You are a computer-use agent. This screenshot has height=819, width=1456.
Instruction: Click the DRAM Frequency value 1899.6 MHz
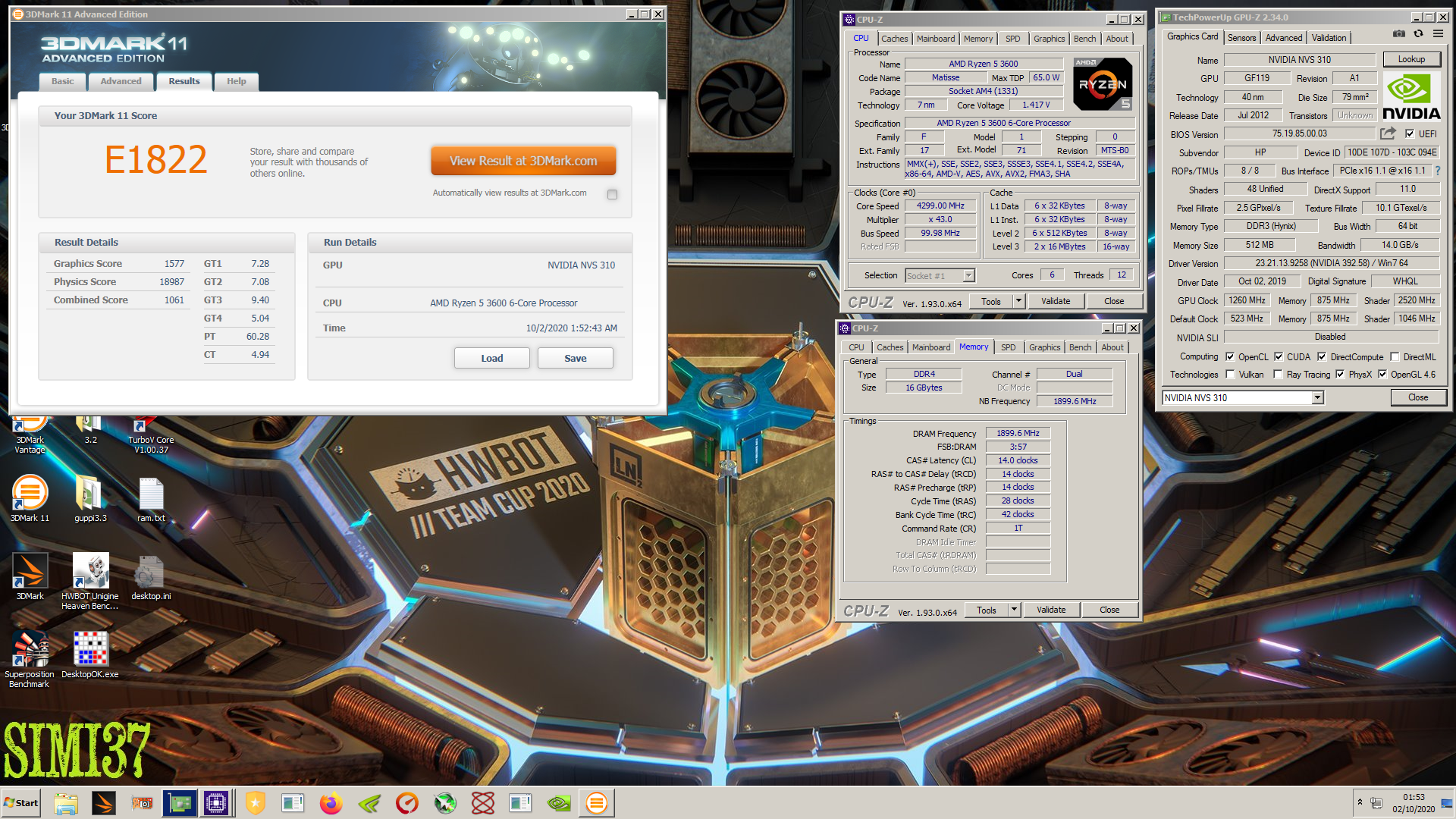coord(1018,433)
